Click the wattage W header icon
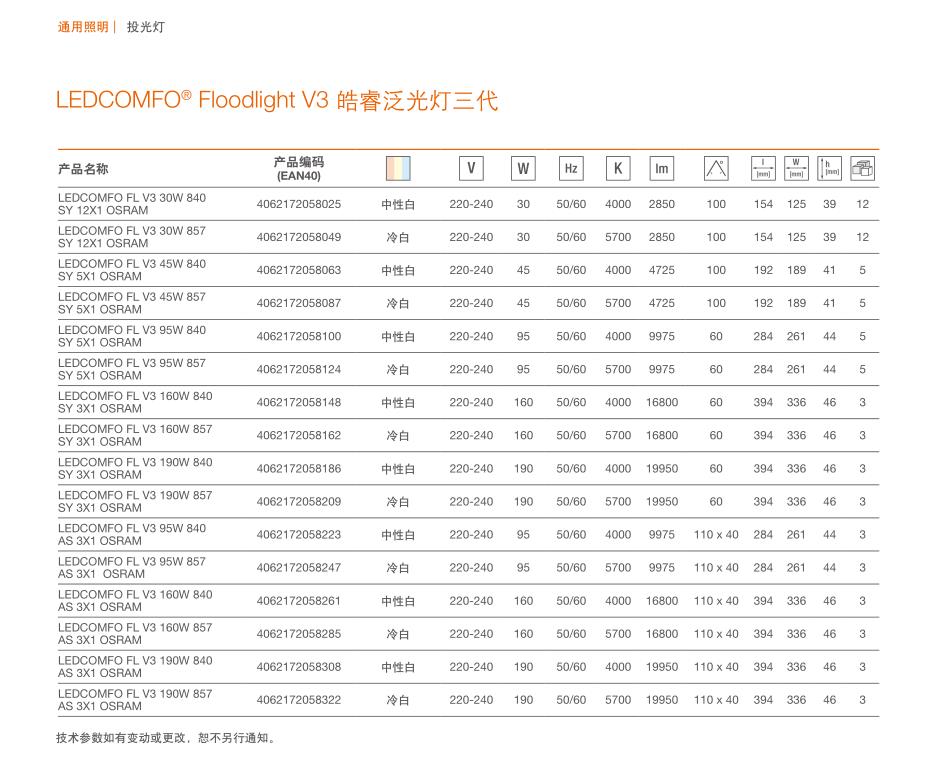This screenshot has height=784, width=936. (x=523, y=169)
